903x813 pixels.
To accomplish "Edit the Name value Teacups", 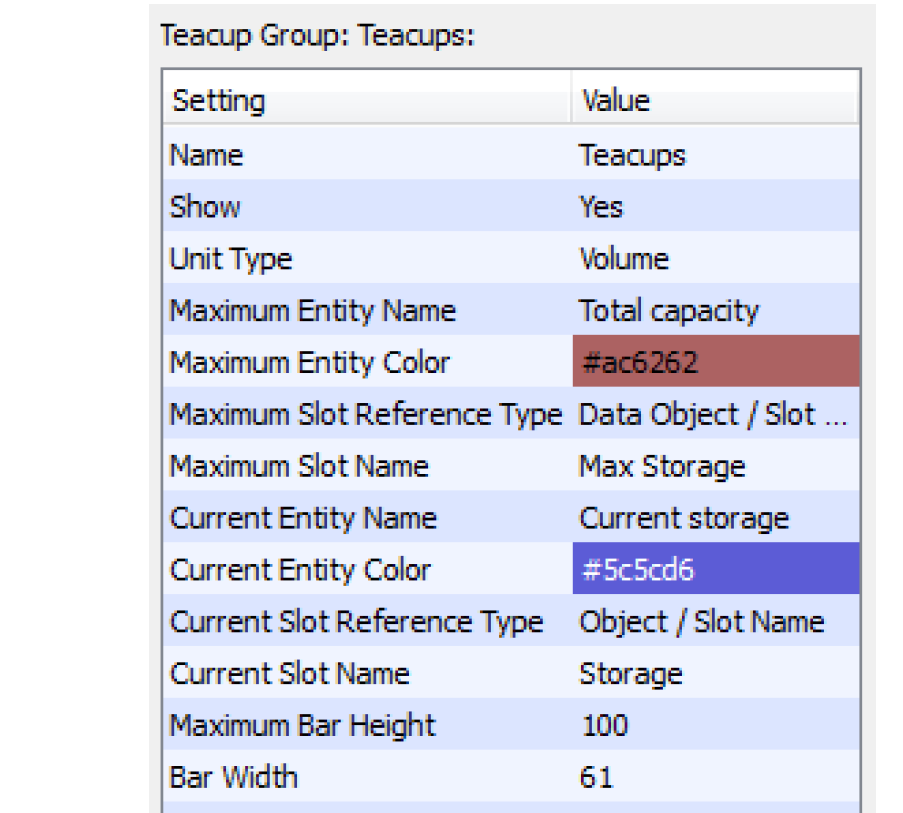I will pyautogui.click(x=715, y=155).
